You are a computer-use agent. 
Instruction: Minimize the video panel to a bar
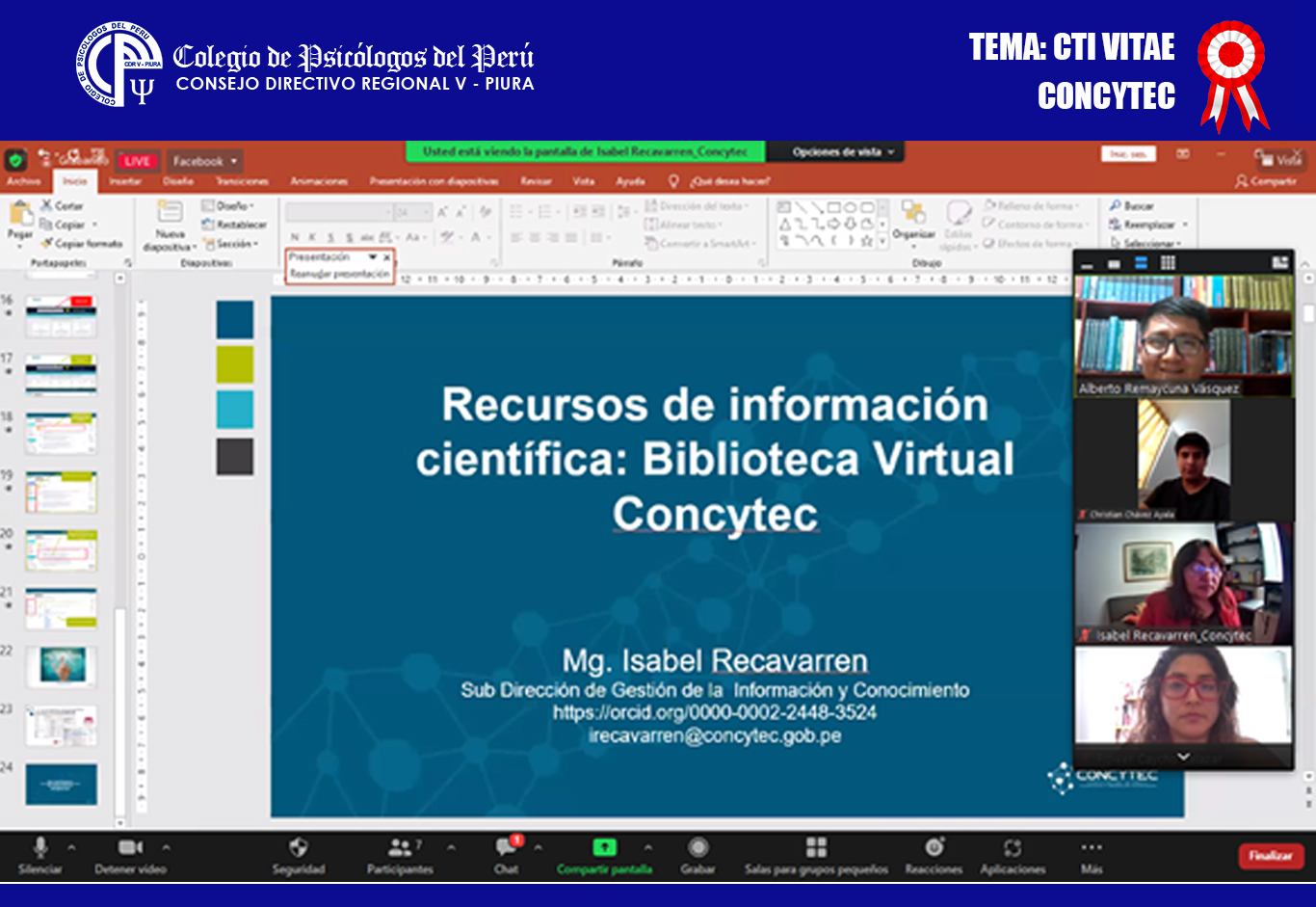tap(1088, 263)
